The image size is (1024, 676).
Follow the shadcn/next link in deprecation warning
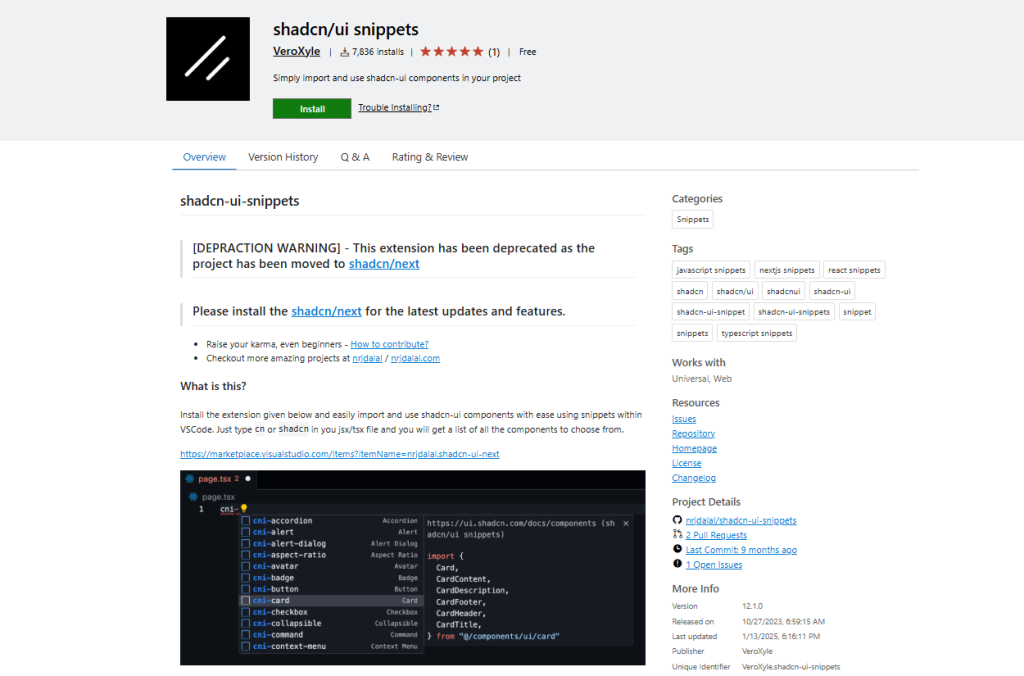coord(384,264)
